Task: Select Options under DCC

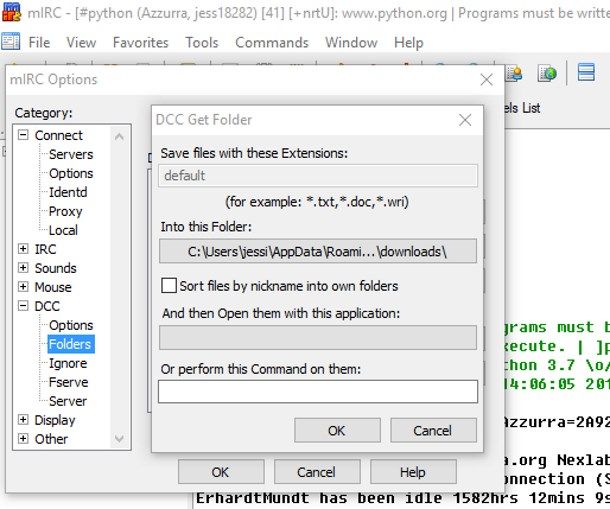Action: point(71,325)
